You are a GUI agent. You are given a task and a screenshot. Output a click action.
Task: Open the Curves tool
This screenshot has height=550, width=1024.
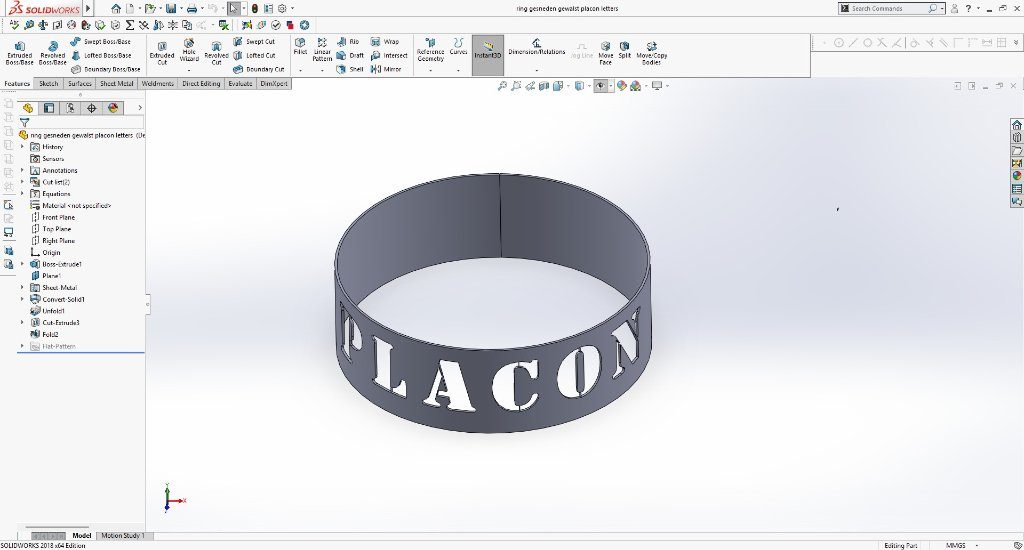458,46
